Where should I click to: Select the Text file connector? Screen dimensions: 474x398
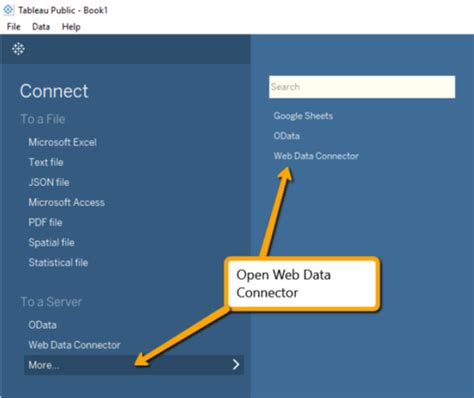pyautogui.click(x=46, y=162)
